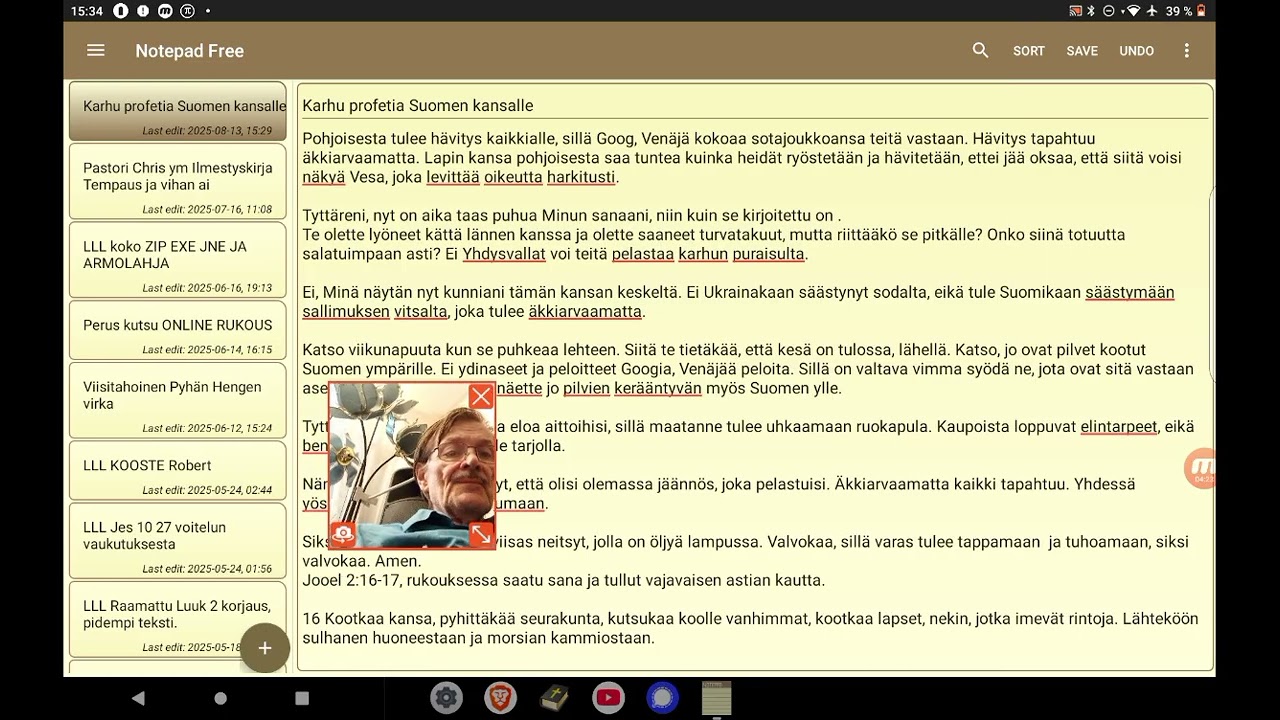Tap the clock 15:34 in status bar

pos(87,11)
